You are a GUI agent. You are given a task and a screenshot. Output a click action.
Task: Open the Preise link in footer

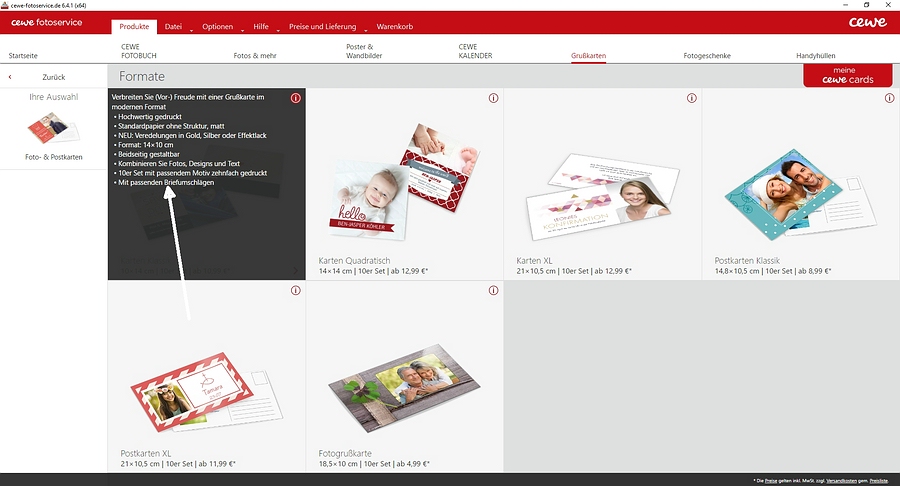click(770, 481)
